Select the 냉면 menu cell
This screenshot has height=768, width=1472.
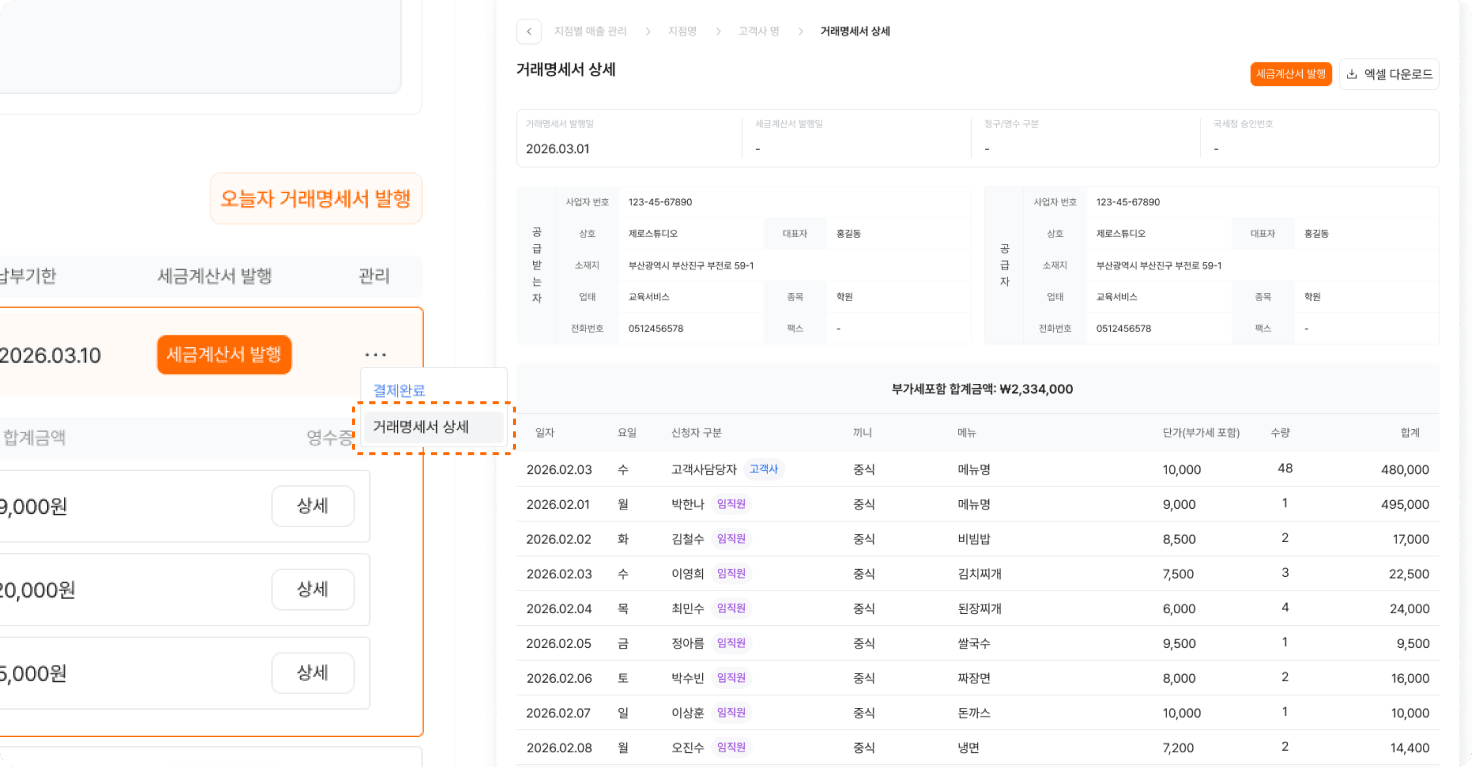pos(969,748)
